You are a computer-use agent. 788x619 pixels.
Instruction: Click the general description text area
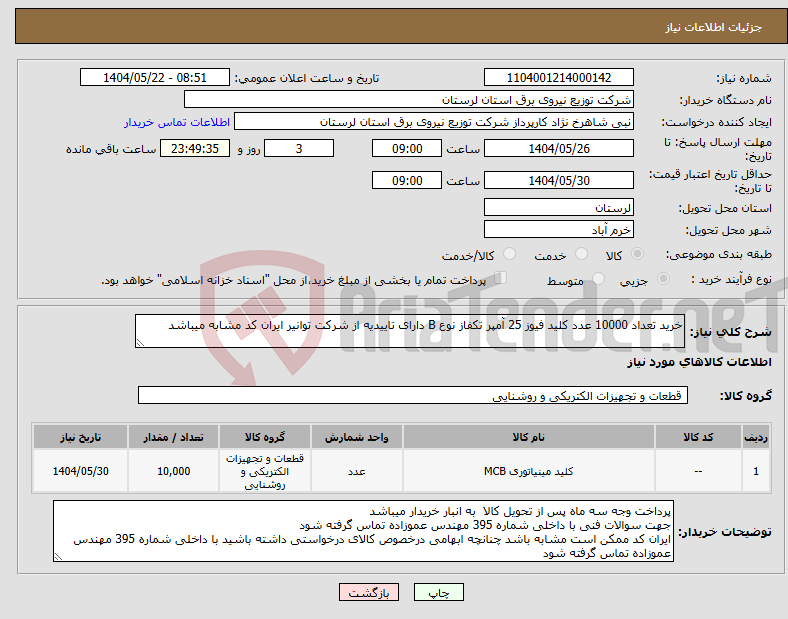pyautogui.click(x=410, y=331)
